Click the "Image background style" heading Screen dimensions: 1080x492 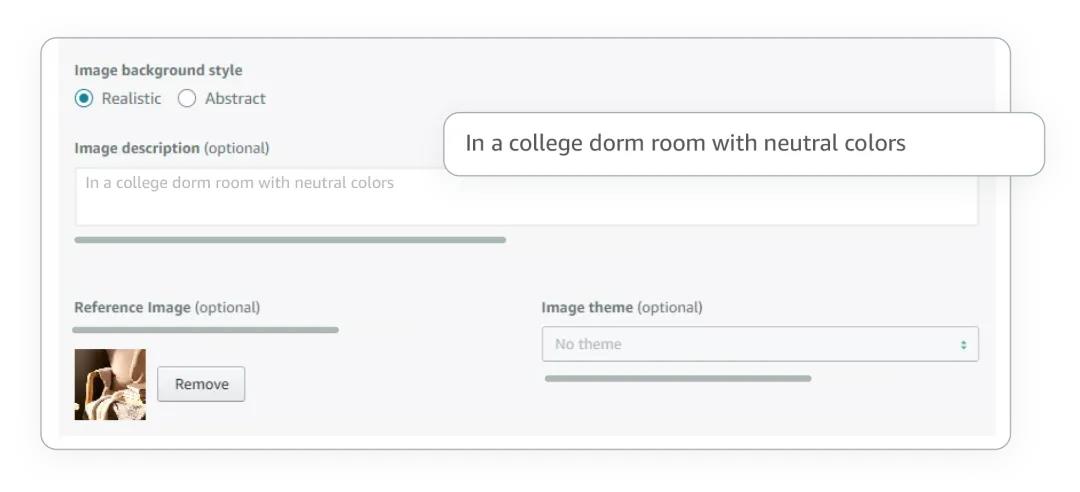pos(158,70)
